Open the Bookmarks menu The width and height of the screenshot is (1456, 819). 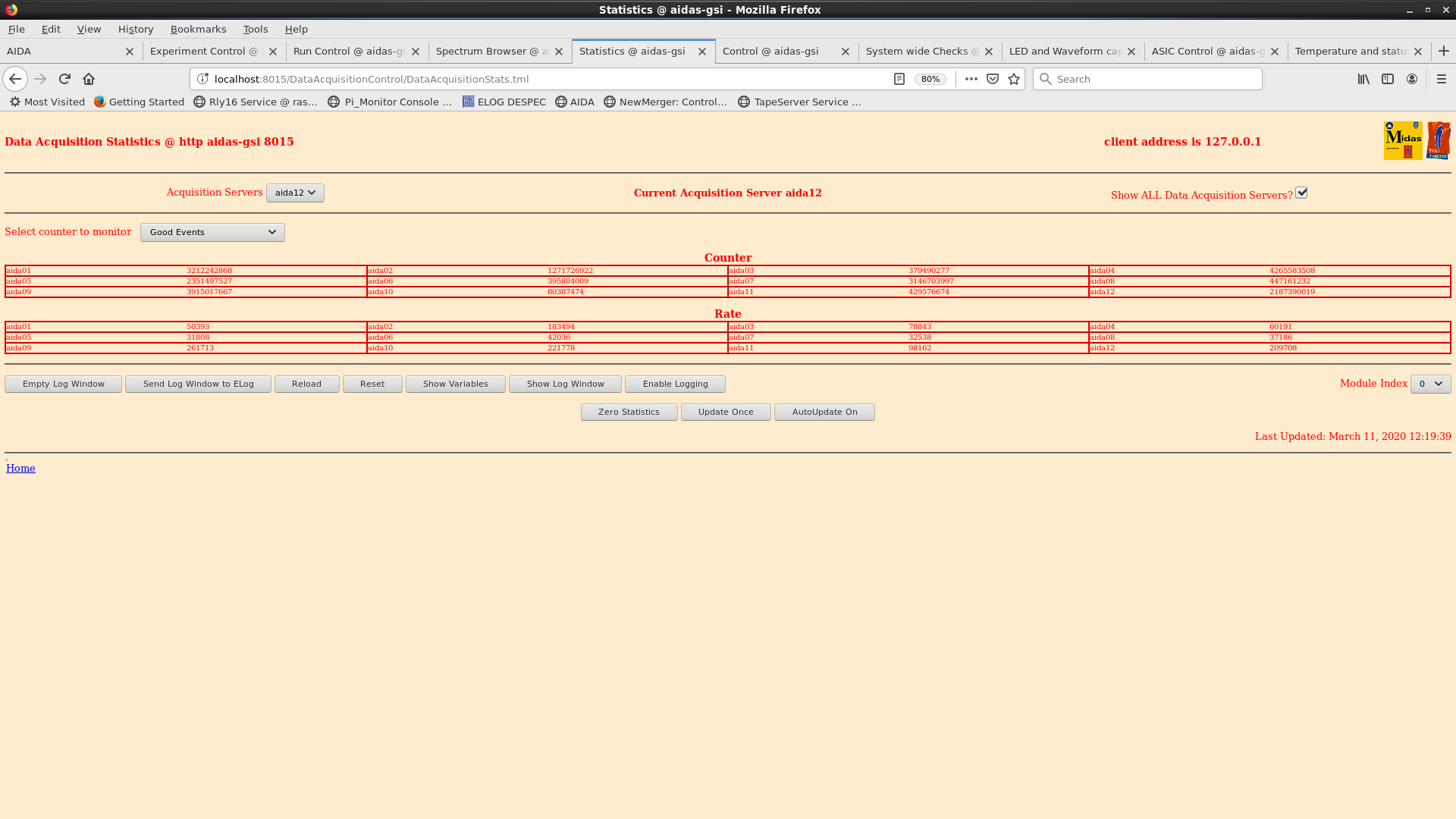click(x=198, y=29)
